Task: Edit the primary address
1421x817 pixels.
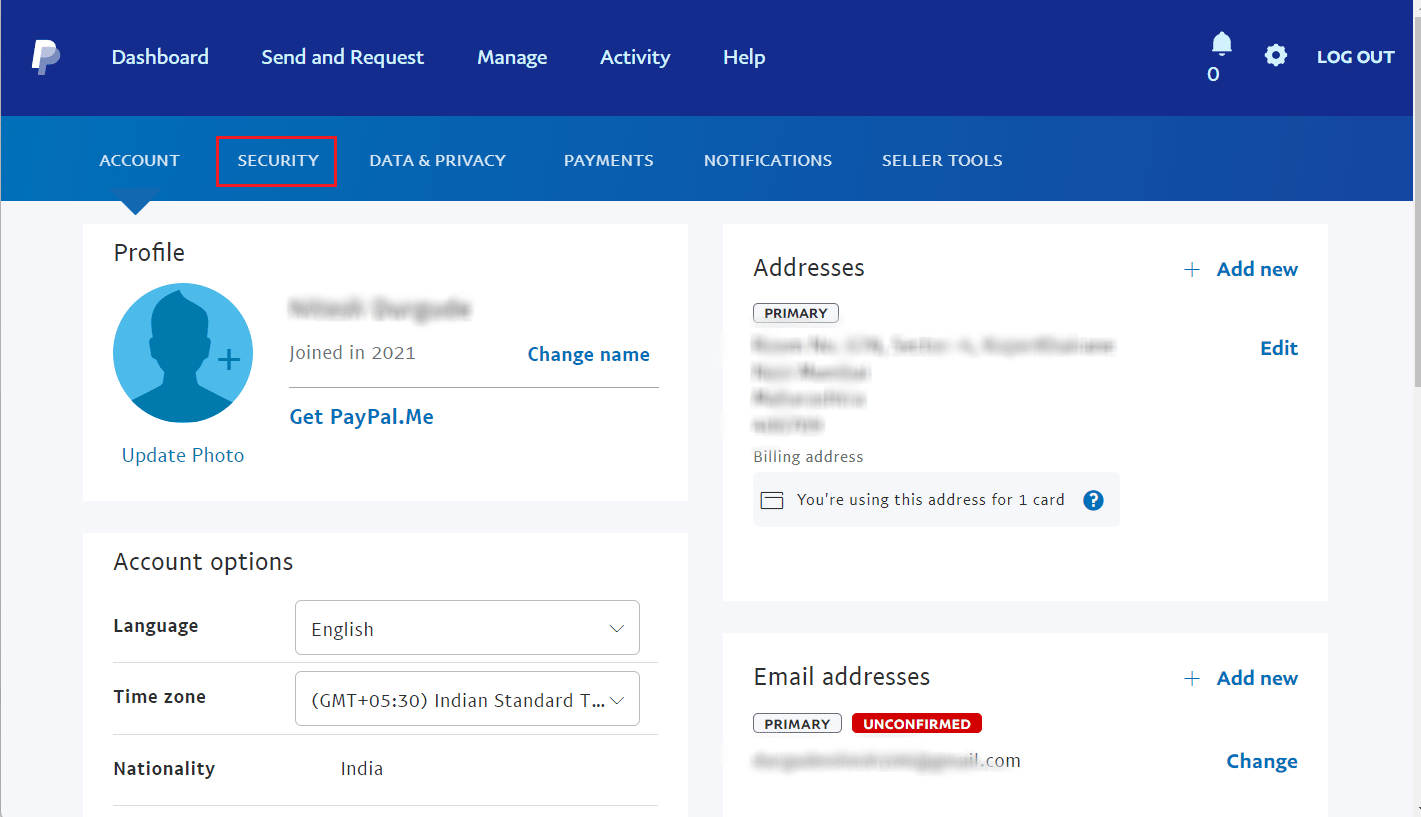Action: 1278,347
